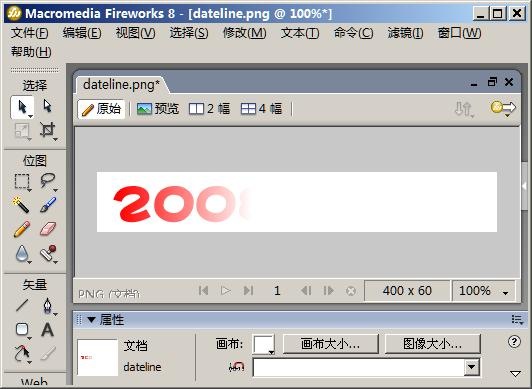Select the Pointer tool

(22, 107)
